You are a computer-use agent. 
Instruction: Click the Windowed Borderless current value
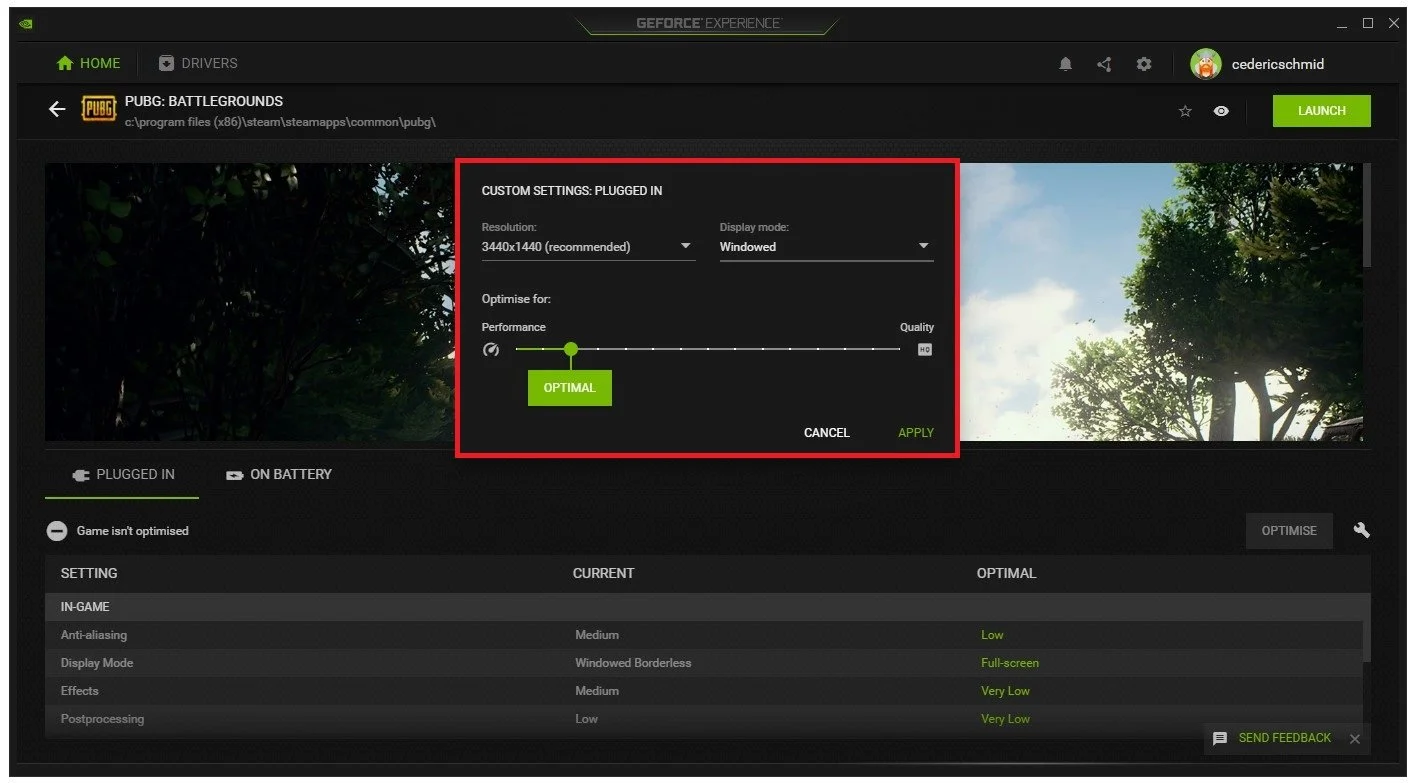633,663
